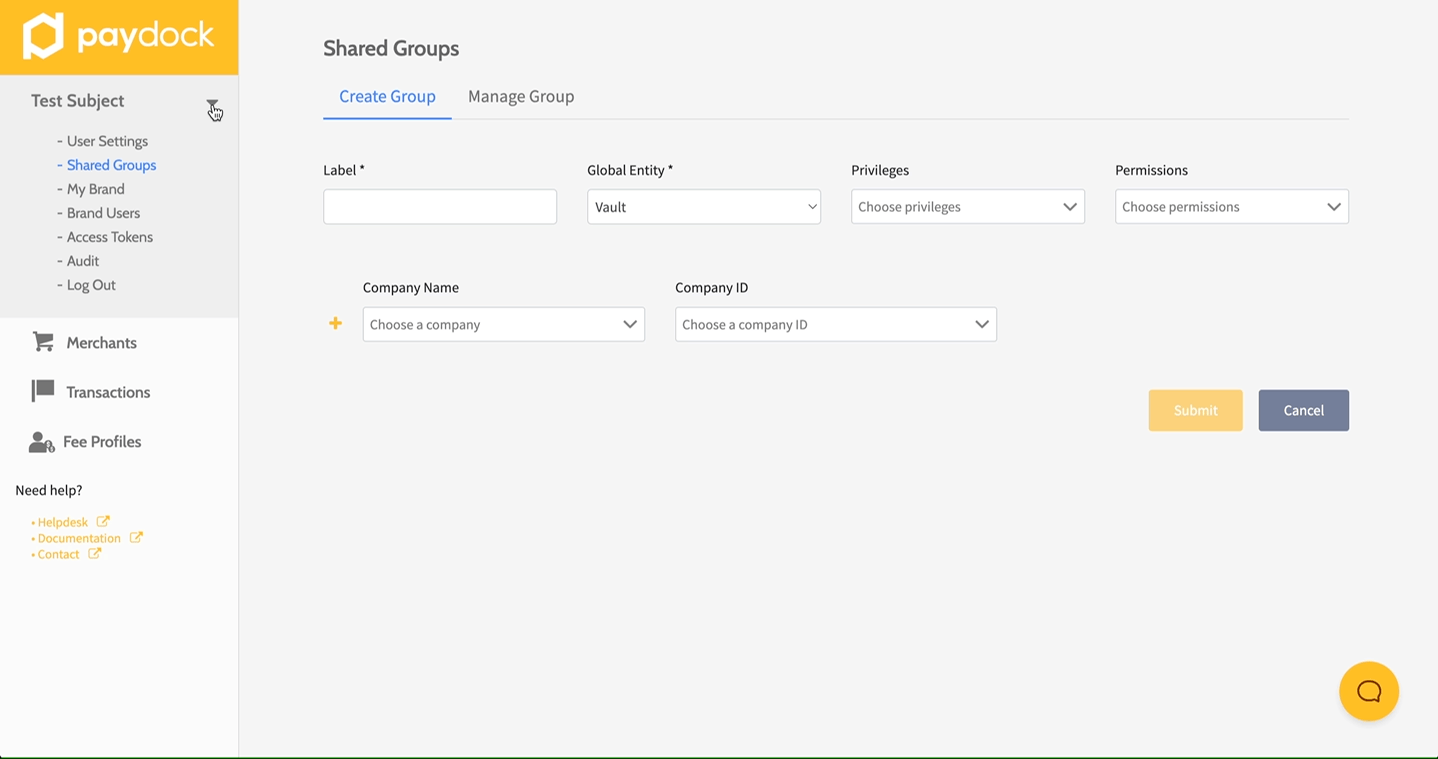Viewport: 1438px width, 759px height.
Task: Click the Transactions flag icon
Action: pyautogui.click(x=43, y=391)
